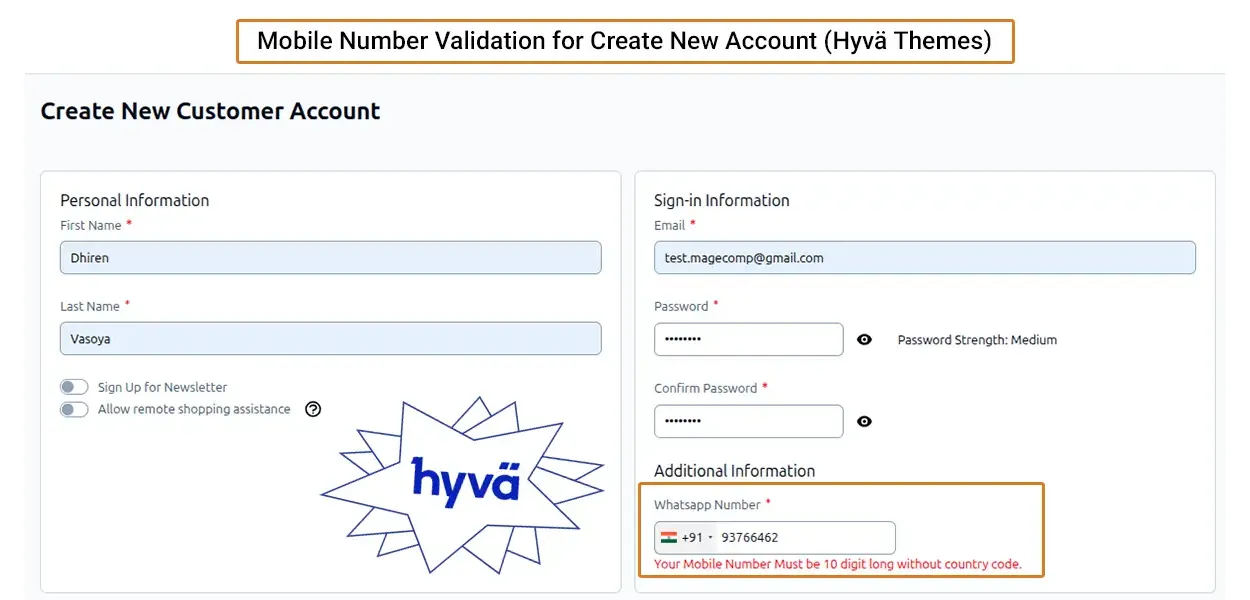Click the Email input field

tap(924, 258)
